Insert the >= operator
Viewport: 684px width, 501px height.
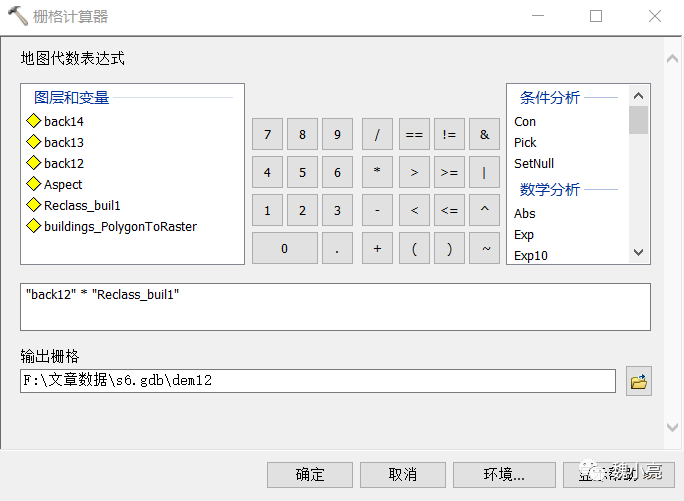click(x=449, y=172)
